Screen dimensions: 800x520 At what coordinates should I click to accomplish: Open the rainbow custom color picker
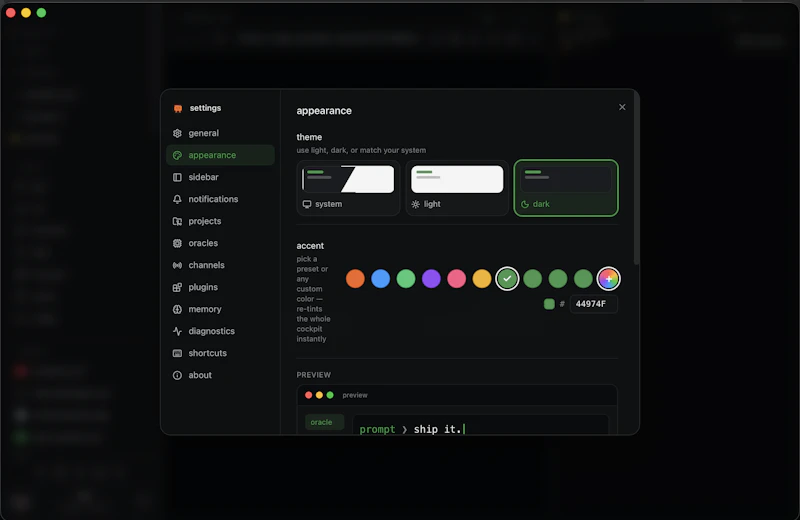[x=609, y=279]
